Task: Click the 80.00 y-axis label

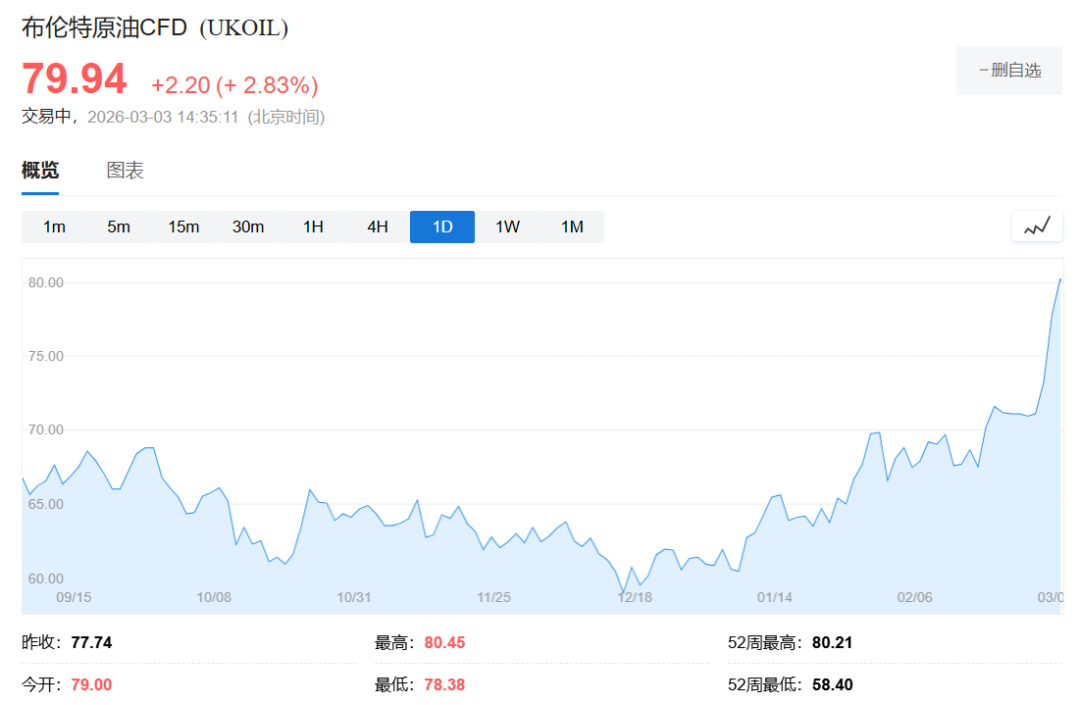Action: (x=45, y=282)
